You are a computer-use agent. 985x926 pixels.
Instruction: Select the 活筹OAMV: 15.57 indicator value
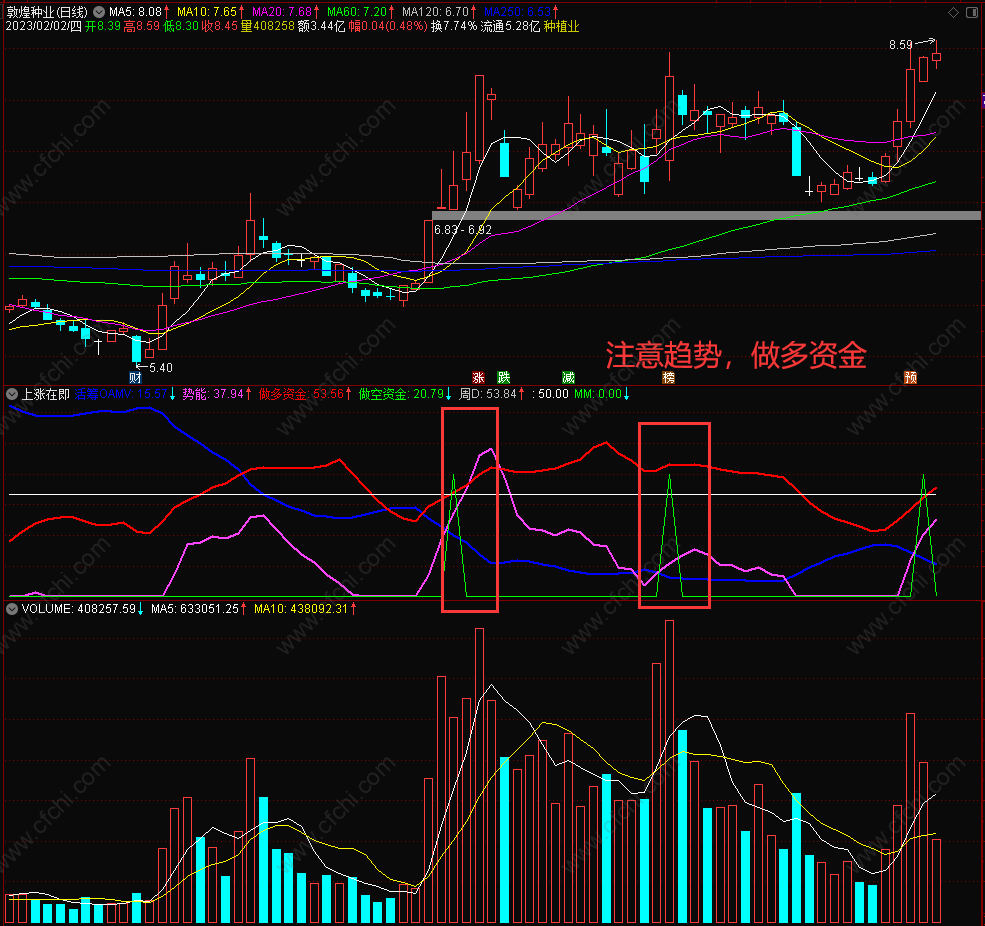[x=121, y=394]
